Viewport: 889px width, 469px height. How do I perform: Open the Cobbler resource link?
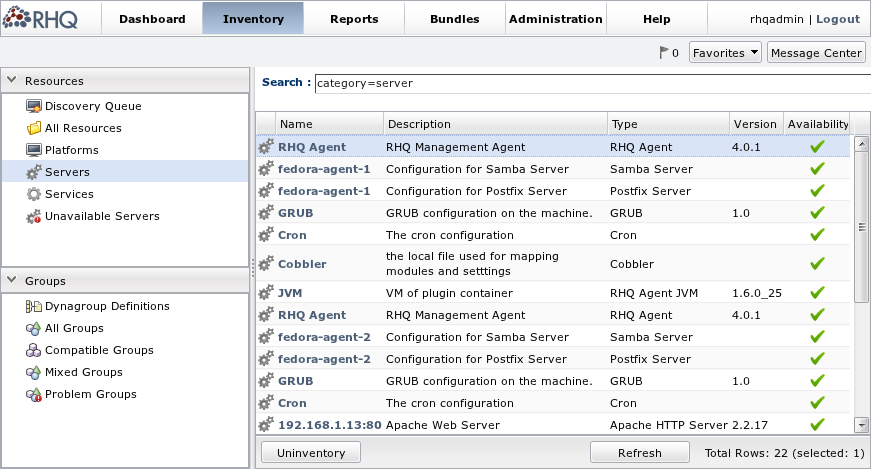coord(302,264)
